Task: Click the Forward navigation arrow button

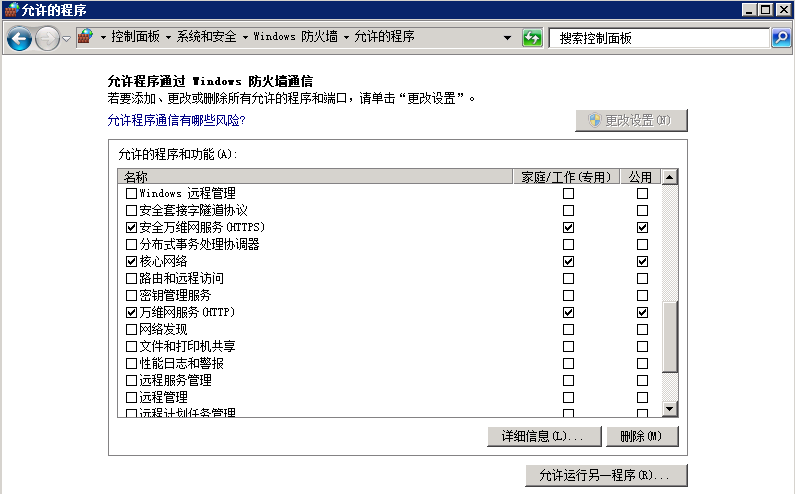Action: pyautogui.click(x=47, y=38)
